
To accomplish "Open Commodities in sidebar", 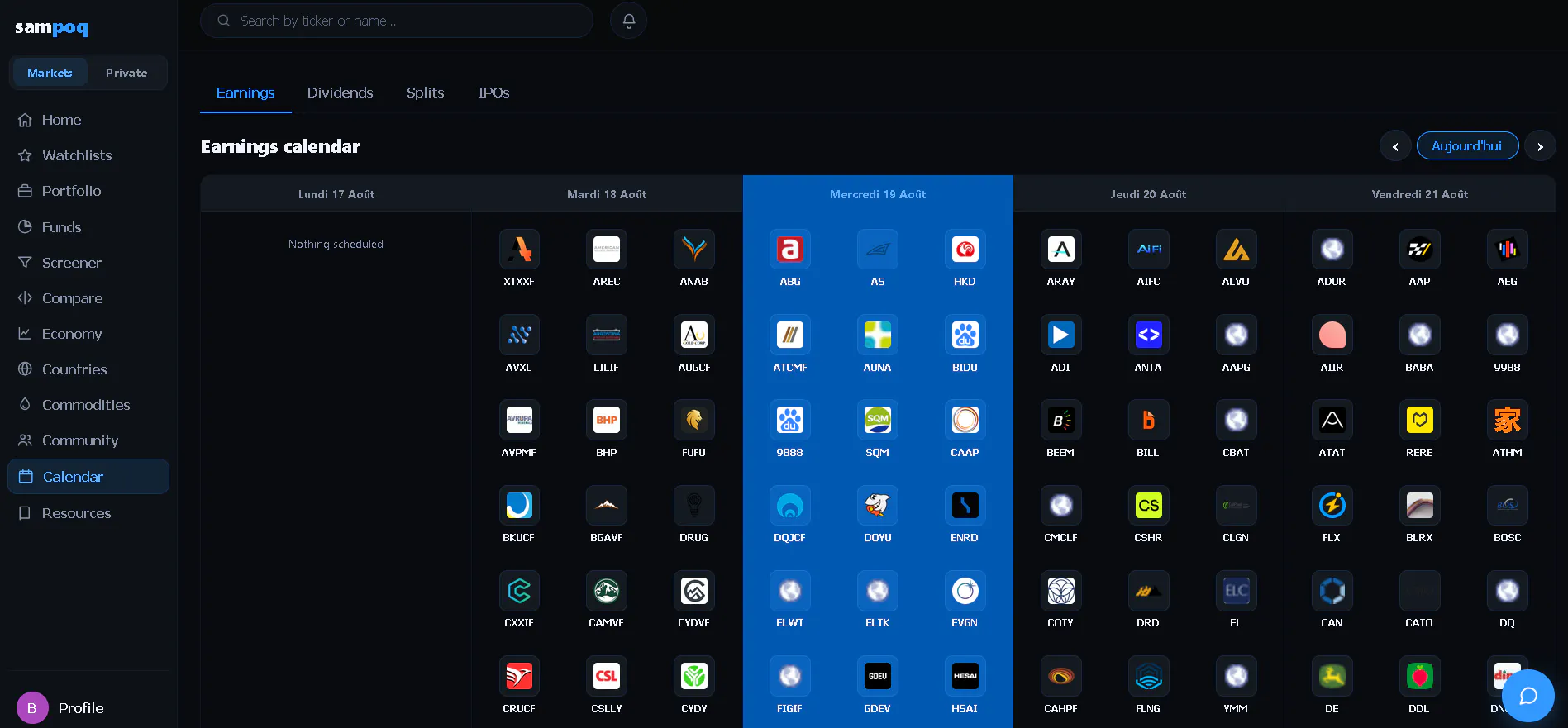I will 88,405.
